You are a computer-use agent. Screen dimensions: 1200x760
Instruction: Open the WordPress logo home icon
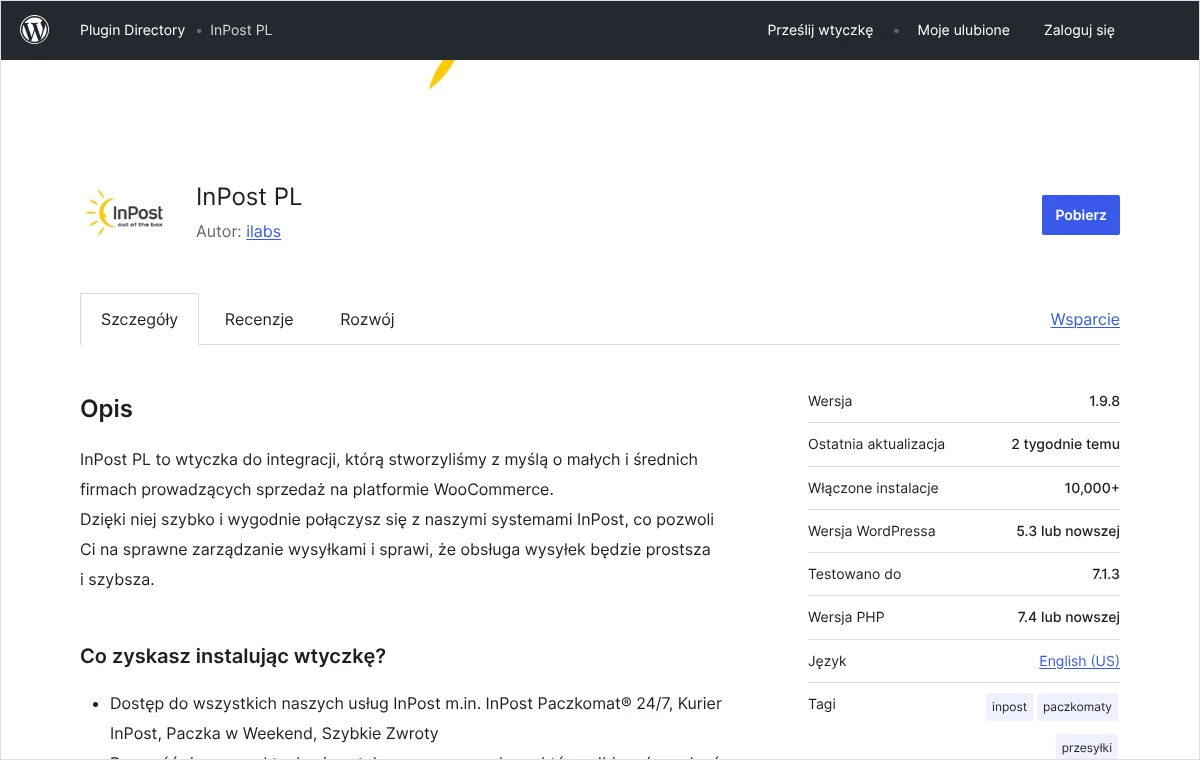(x=35, y=30)
